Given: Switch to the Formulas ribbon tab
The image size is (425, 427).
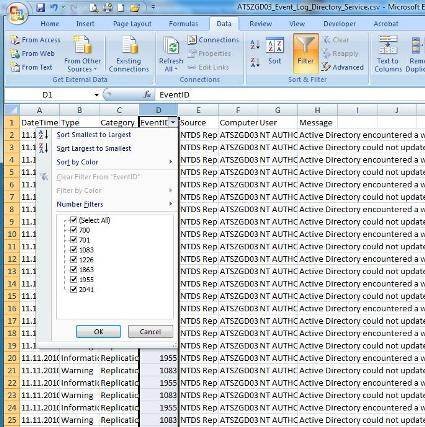Looking at the screenshot, I should pos(183,24).
